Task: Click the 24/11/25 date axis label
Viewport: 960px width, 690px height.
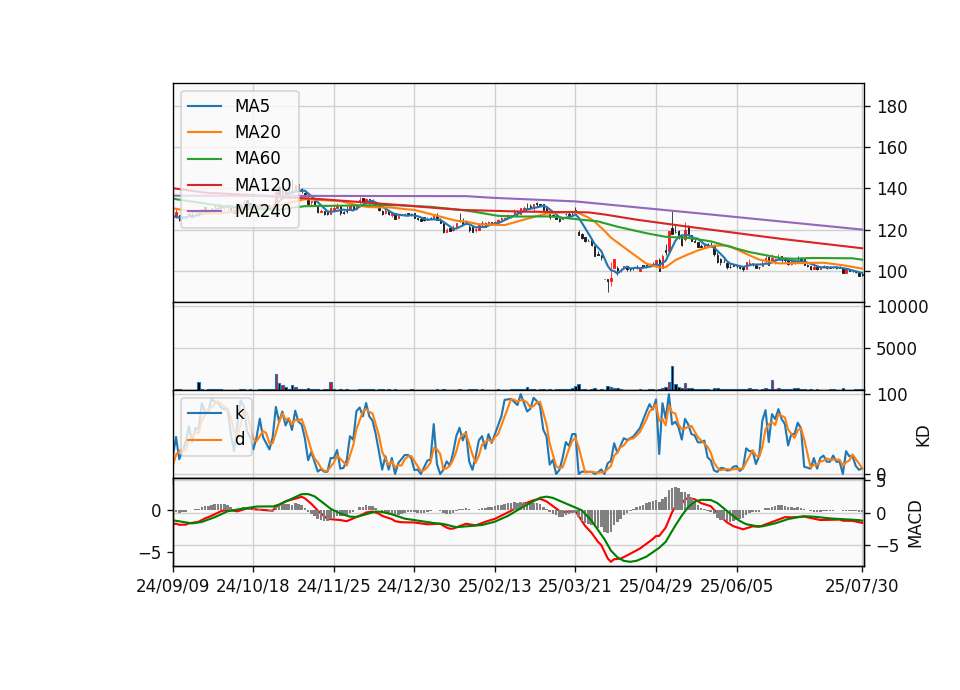Action: (334, 586)
